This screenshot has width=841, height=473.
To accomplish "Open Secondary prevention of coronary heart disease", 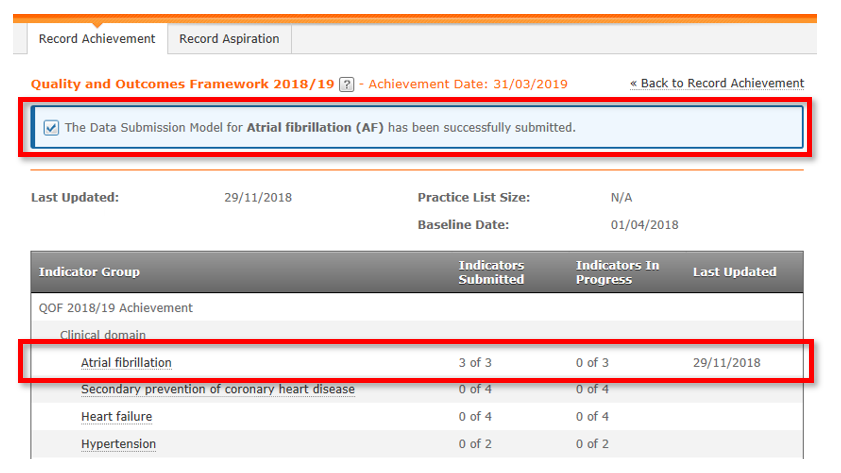I will (x=218, y=389).
